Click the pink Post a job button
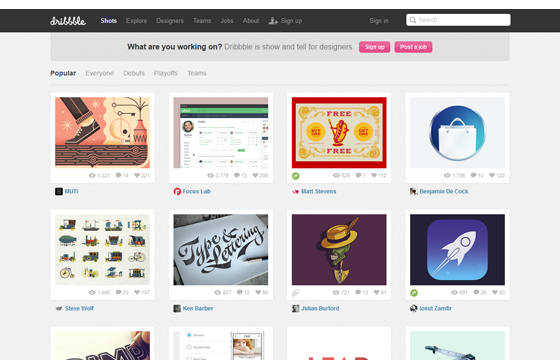The width and height of the screenshot is (560, 360). [x=413, y=47]
